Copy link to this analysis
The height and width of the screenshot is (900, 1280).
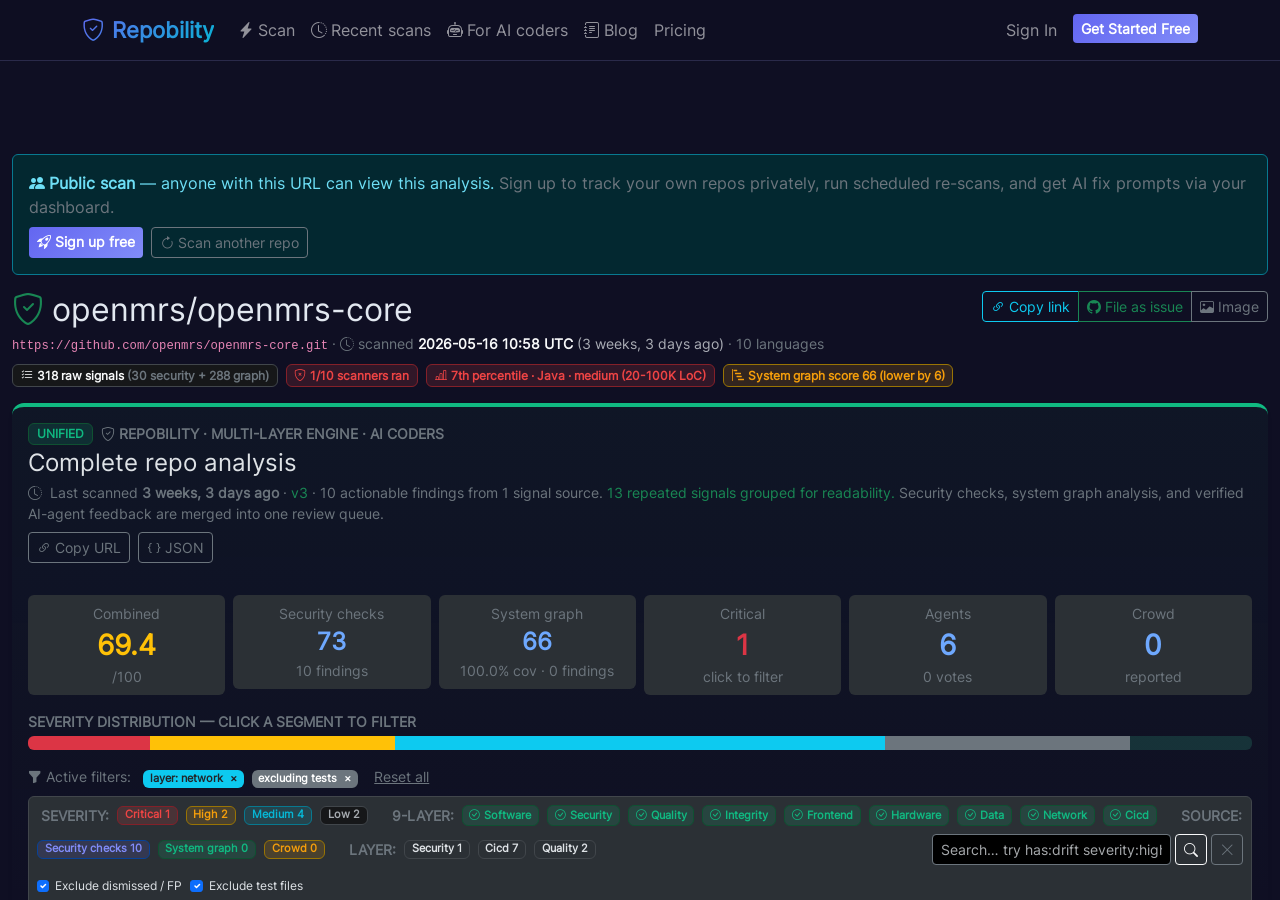pos(1030,307)
